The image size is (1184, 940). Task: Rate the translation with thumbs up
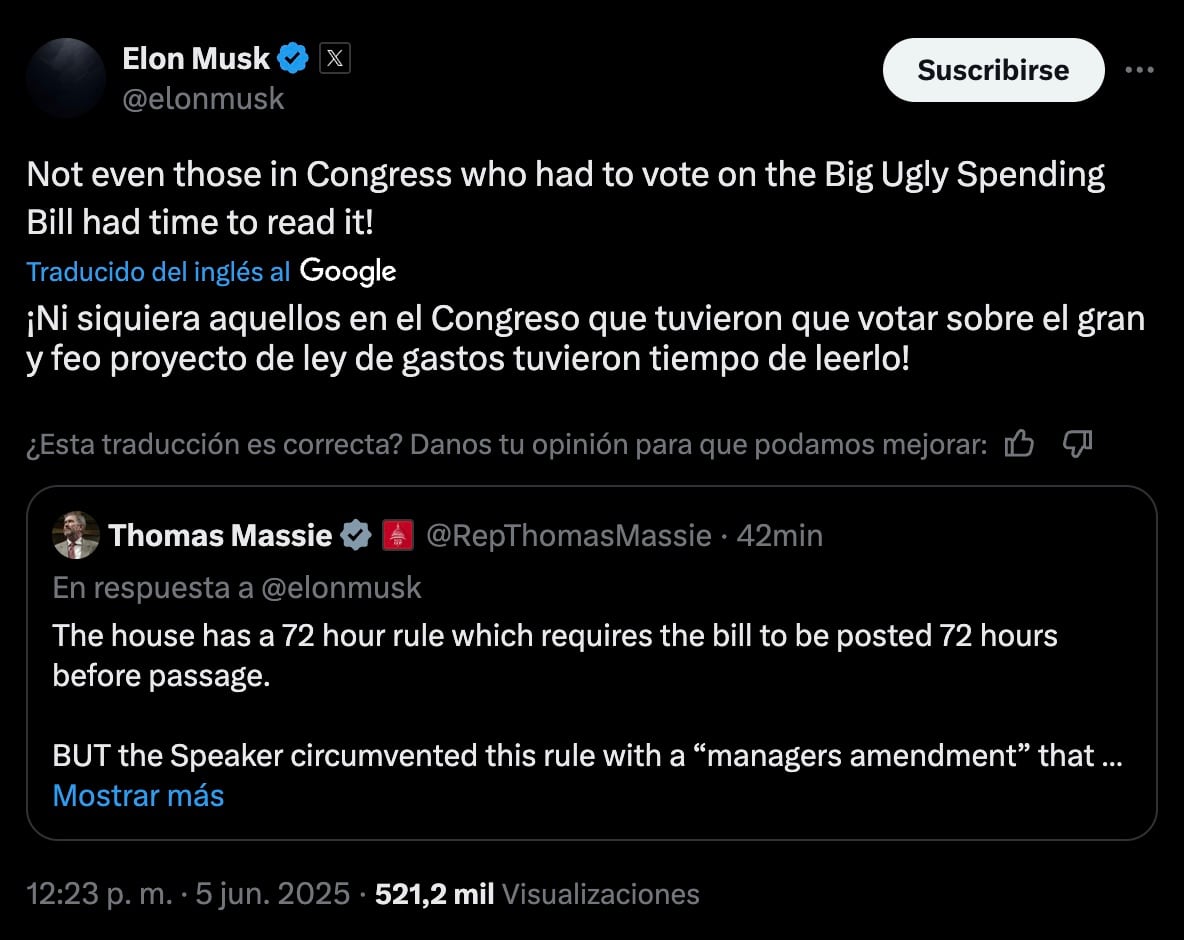coord(1019,444)
